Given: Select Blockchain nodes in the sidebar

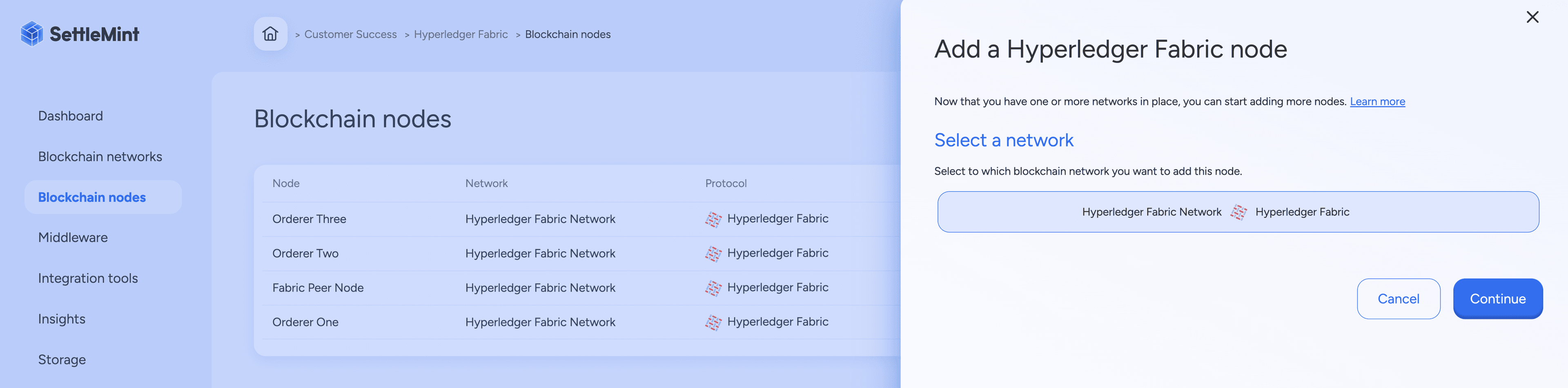Looking at the screenshot, I should pyautogui.click(x=103, y=197).
